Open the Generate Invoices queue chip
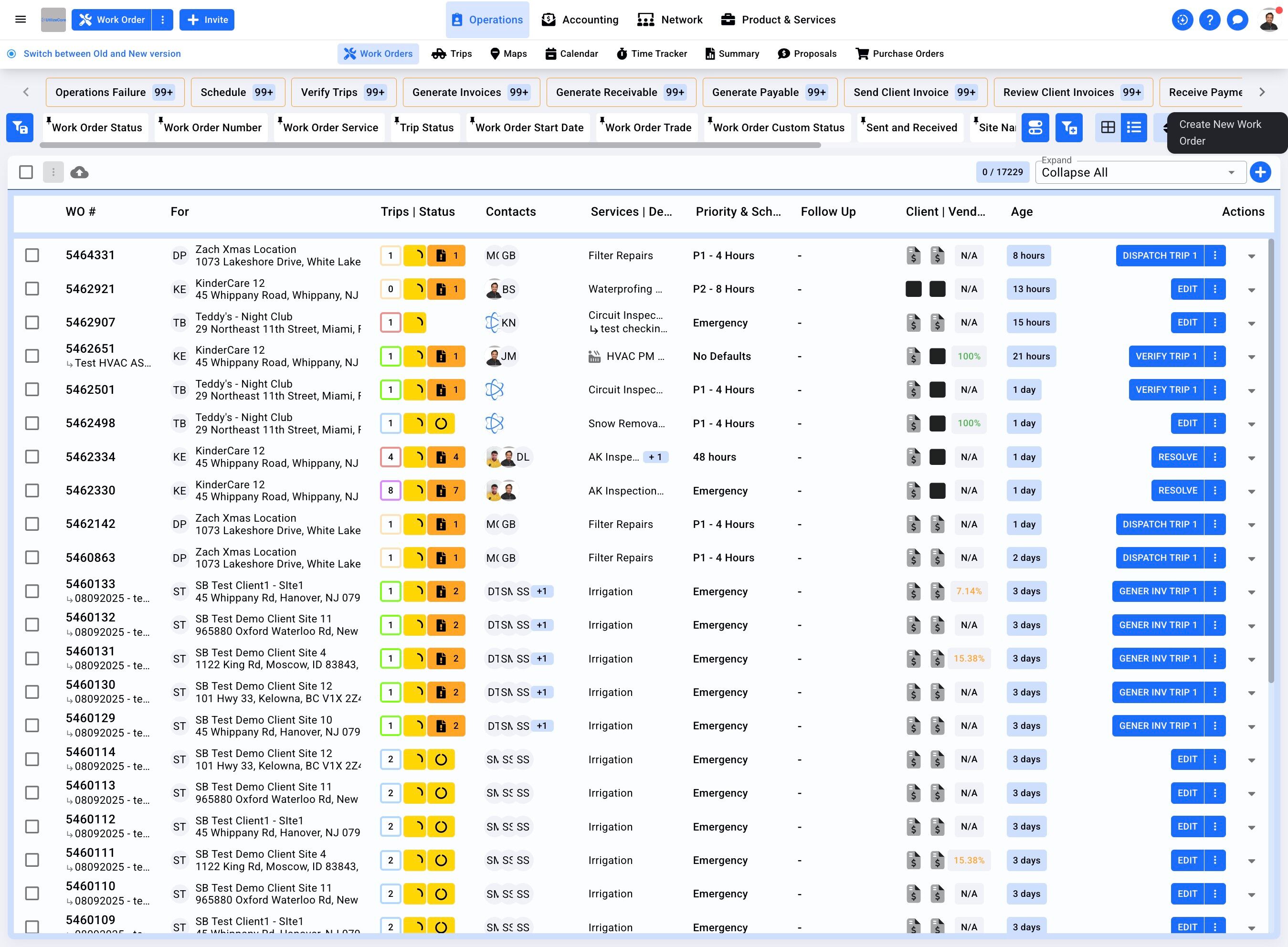1288x947 pixels. 471,92
